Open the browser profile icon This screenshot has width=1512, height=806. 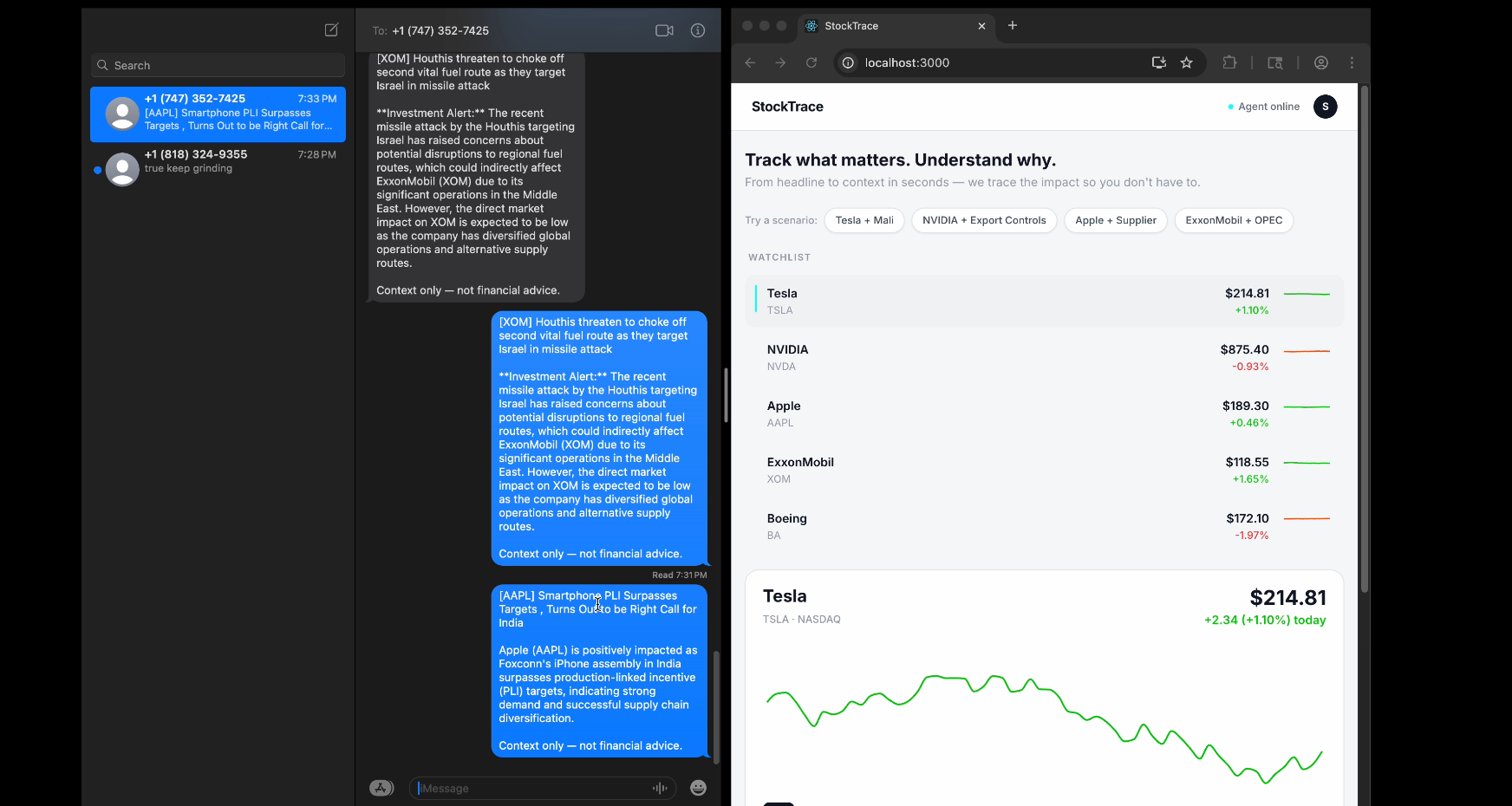coord(1321,62)
